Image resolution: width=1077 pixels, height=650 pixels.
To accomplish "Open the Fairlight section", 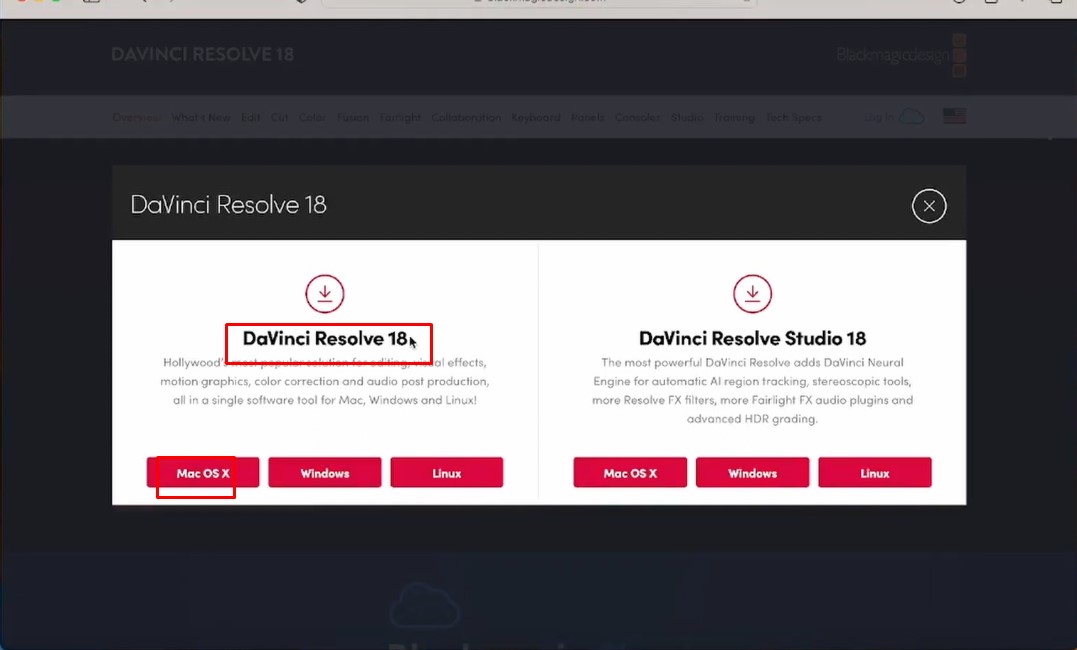I will click(400, 117).
